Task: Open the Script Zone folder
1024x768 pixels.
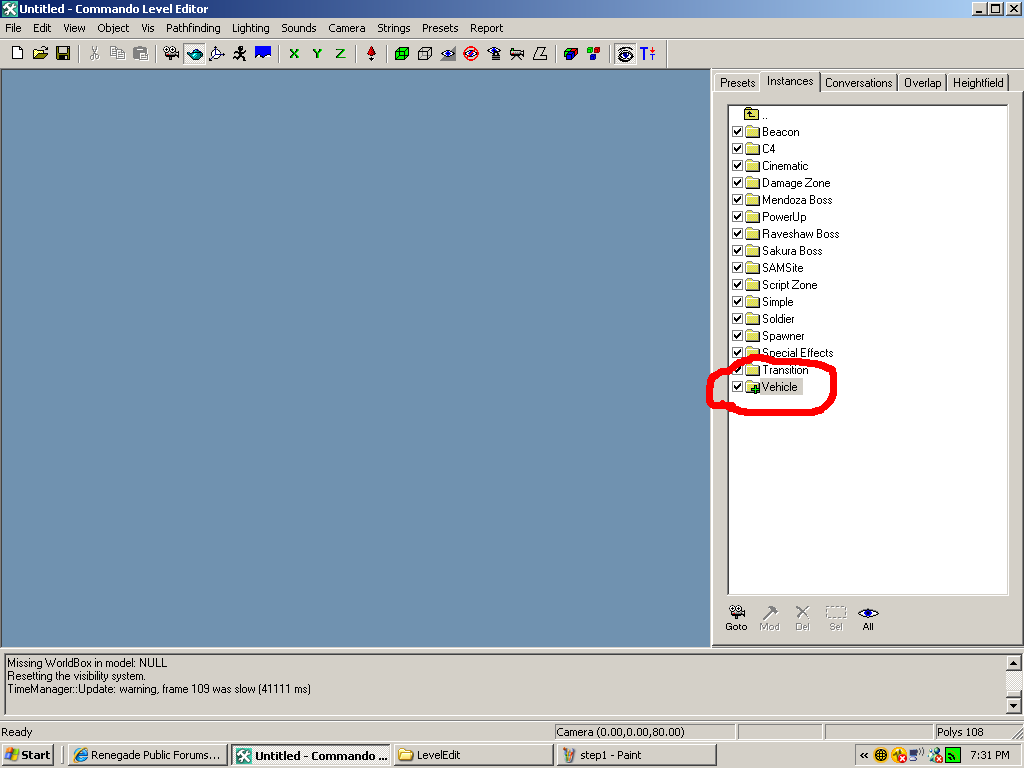Action: pyautogui.click(x=788, y=285)
